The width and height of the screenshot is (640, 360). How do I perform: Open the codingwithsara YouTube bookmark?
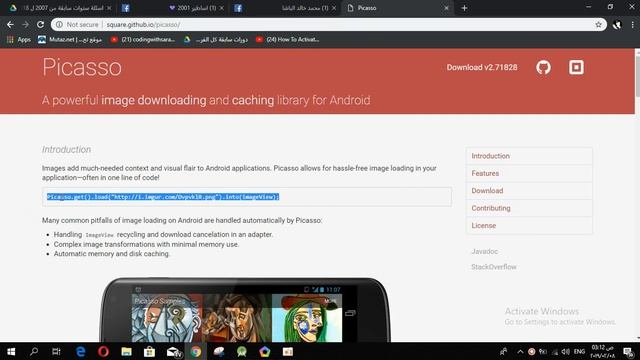(143, 40)
